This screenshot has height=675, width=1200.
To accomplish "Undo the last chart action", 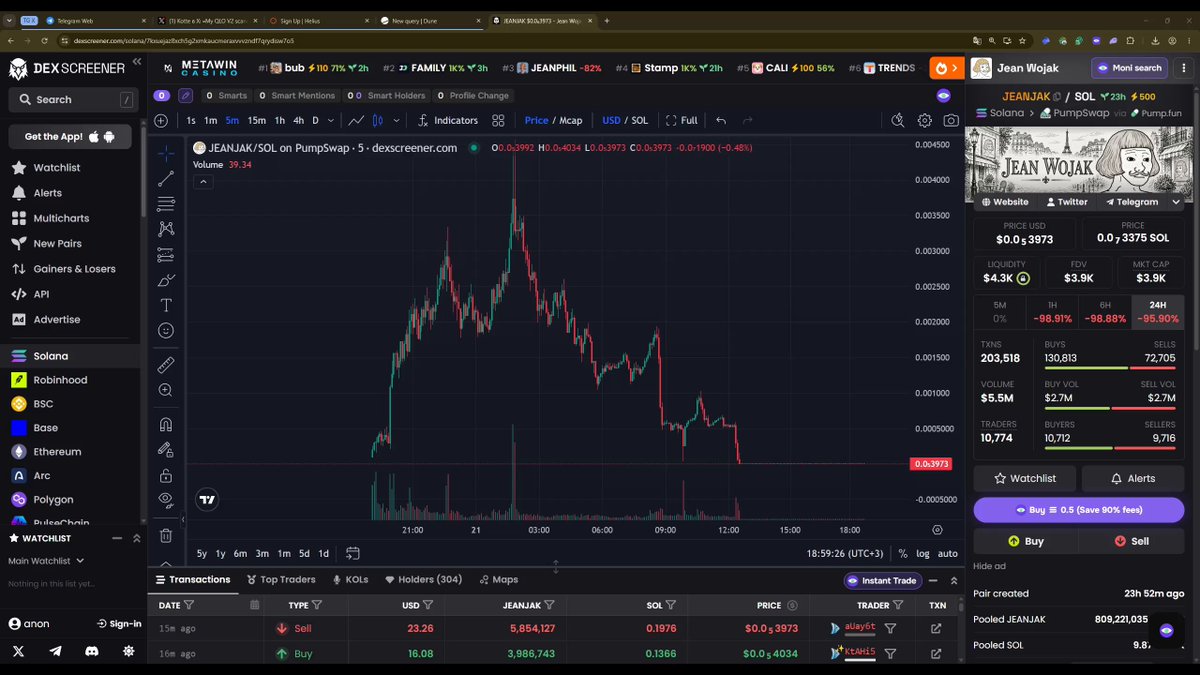I will pyautogui.click(x=721, y=120).
